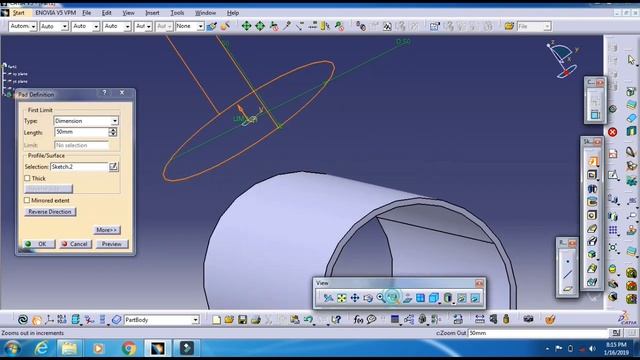Open the PartBody dropdown
640x360 pixels.
(162, 320)
